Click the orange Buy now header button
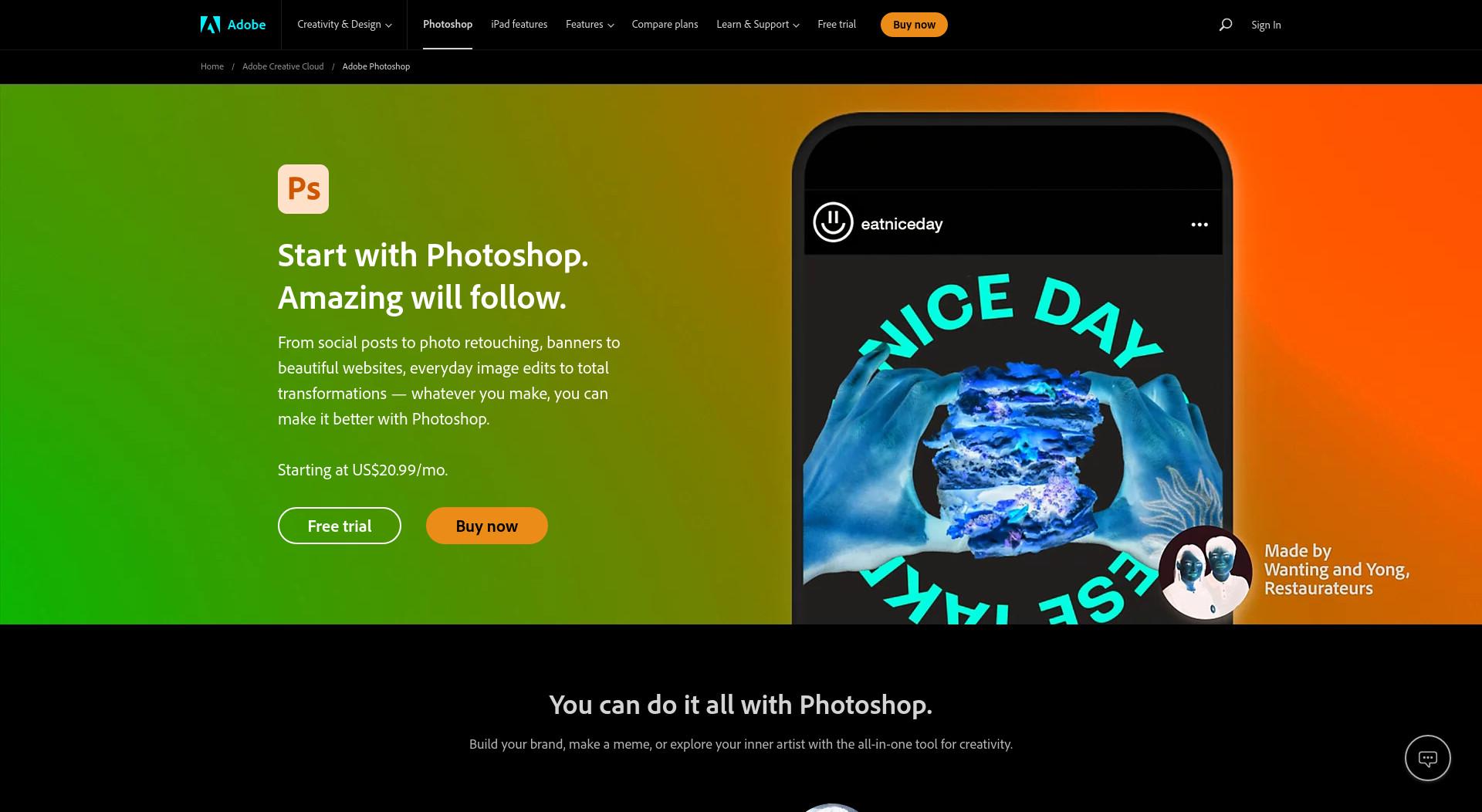The image size is (1482, 812). [x=914, y=25]
